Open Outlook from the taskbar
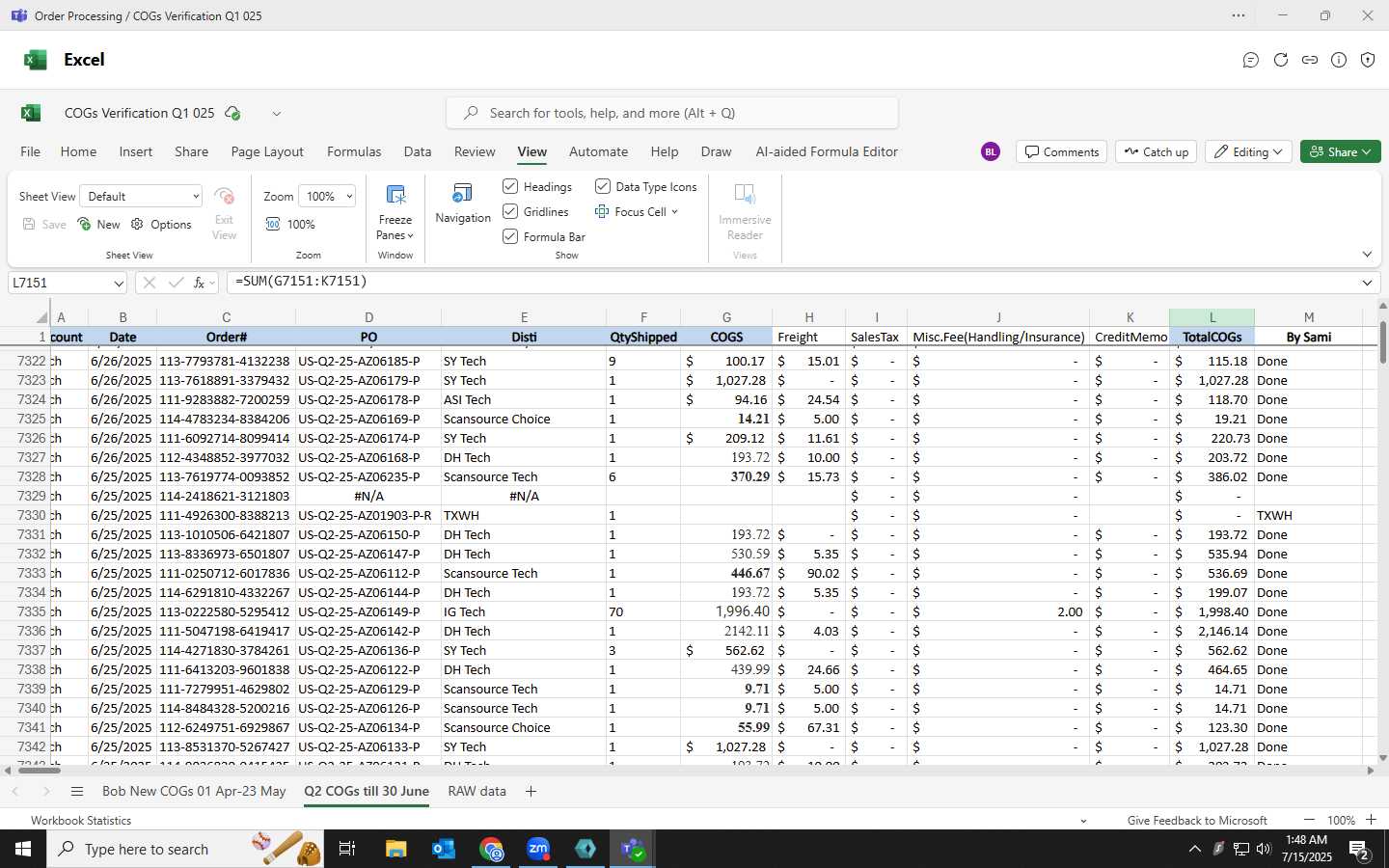1389x868 pixels. point(444,849)
